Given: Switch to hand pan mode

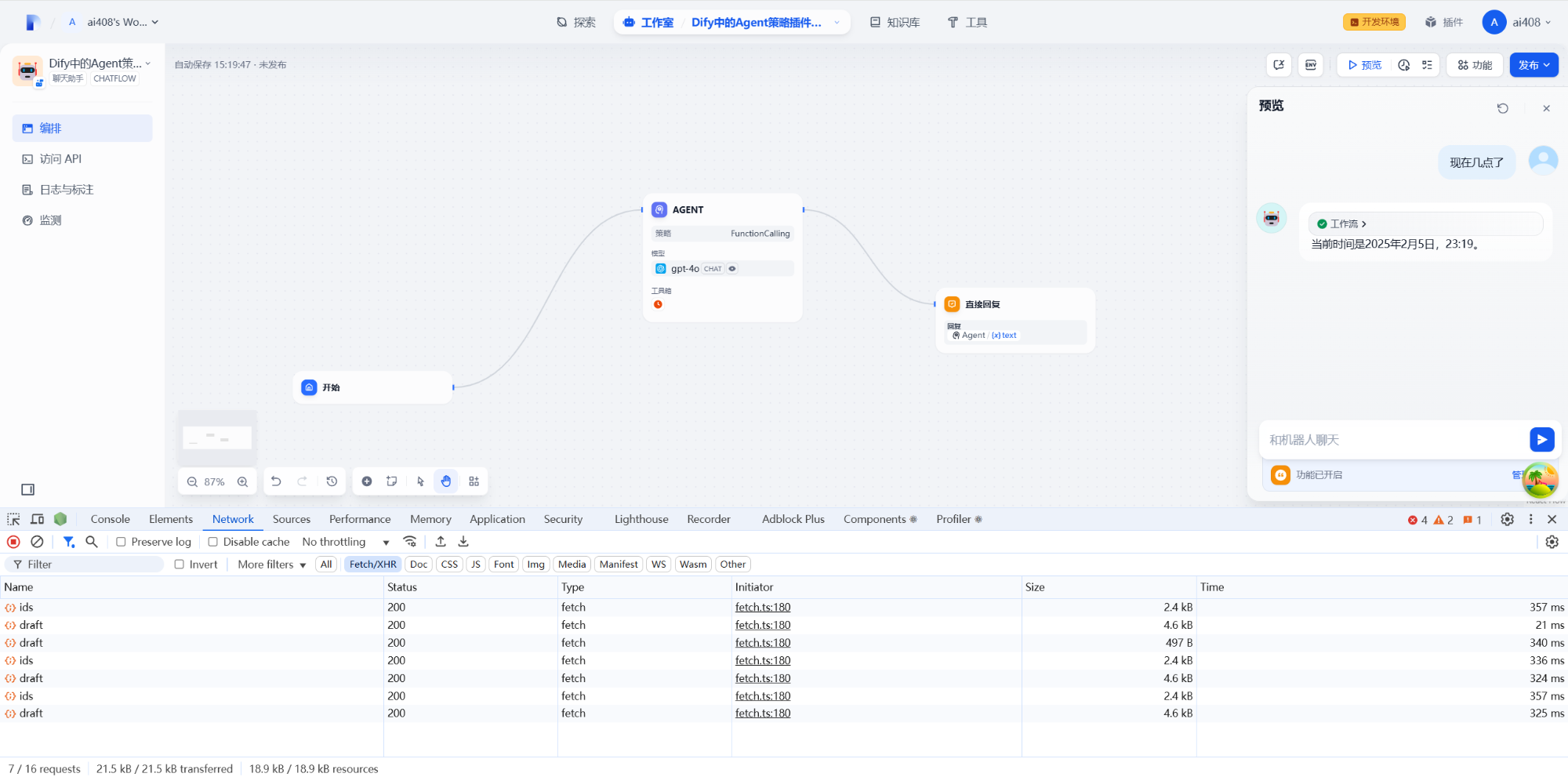Looking at the screenshot, I should (x=446, y=481).
